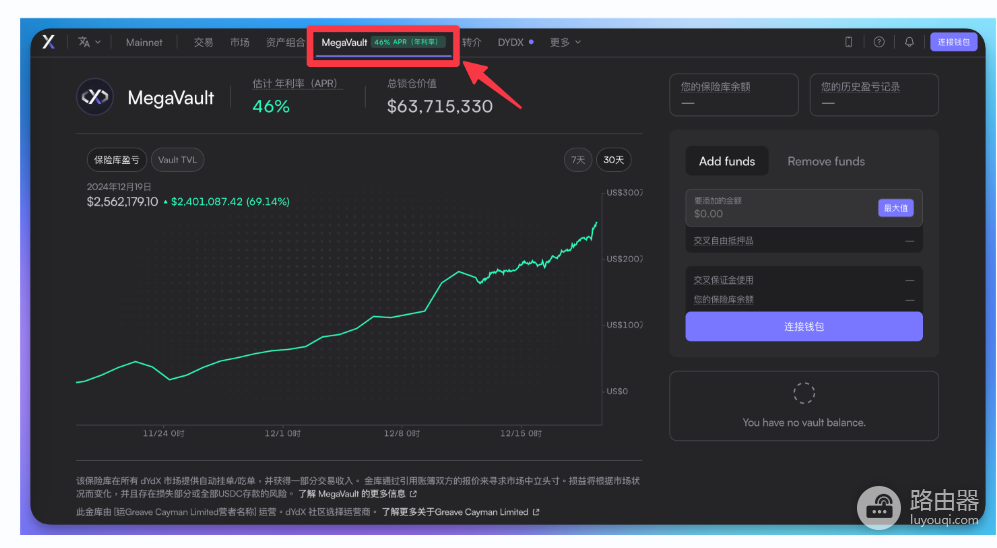The image size is (997, 548).
Task: Click the dYdX X logo
Action: [48, 42]
